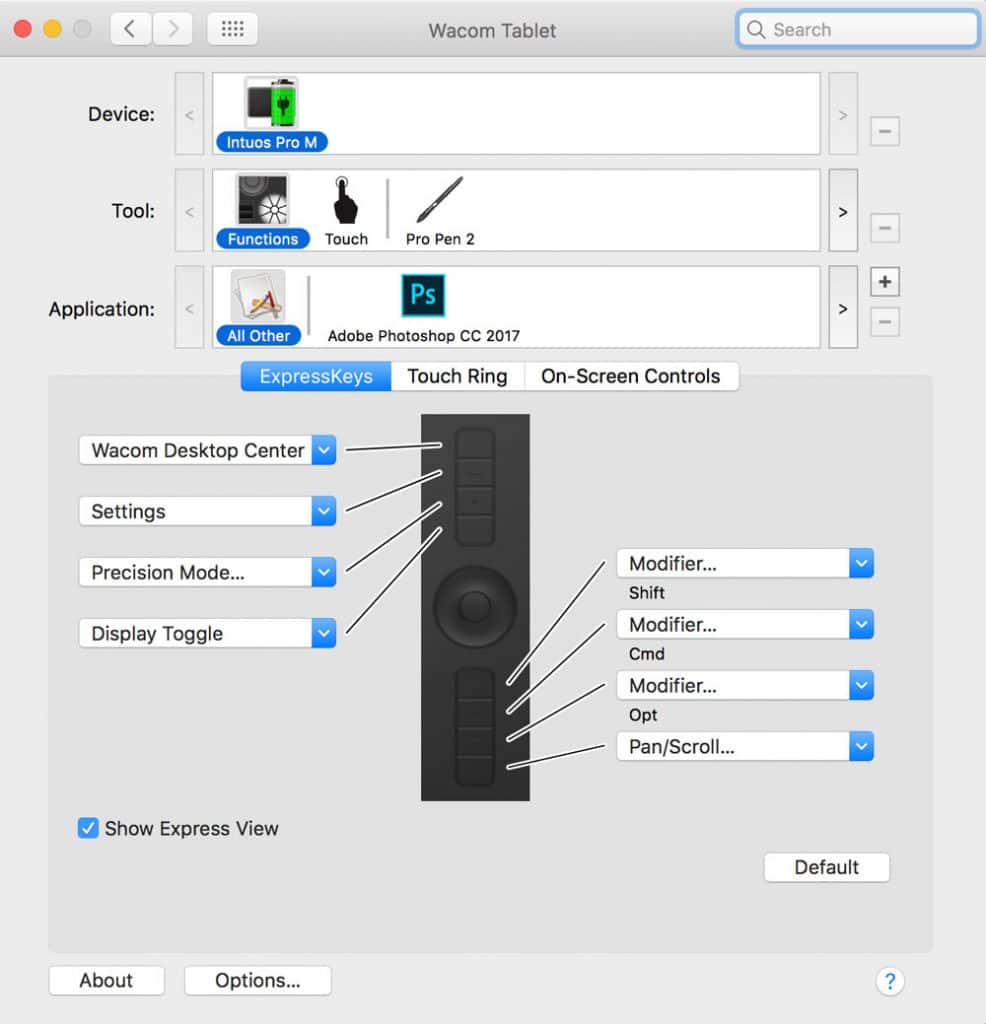
Task: Remove the selected device with minus button
Action: [x=885, y=131]
